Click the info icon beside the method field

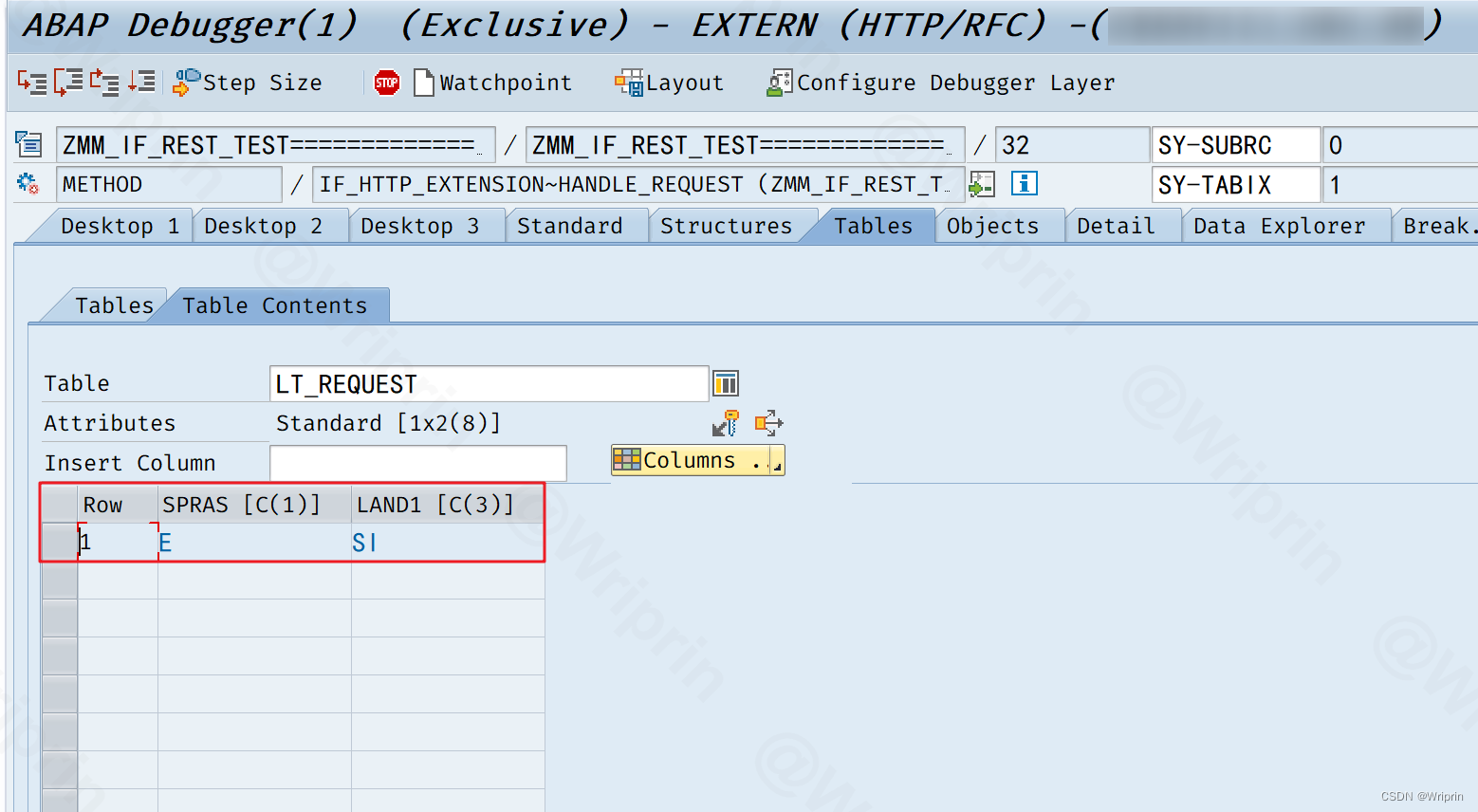point(1024,183)
